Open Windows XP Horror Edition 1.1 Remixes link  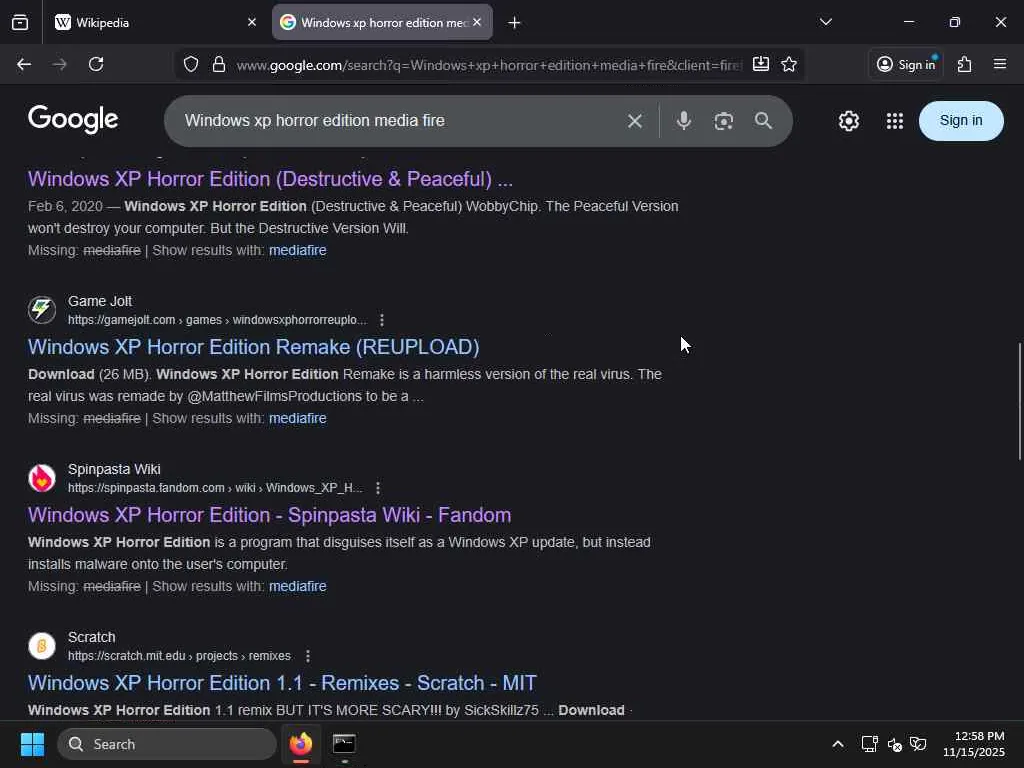282,682
